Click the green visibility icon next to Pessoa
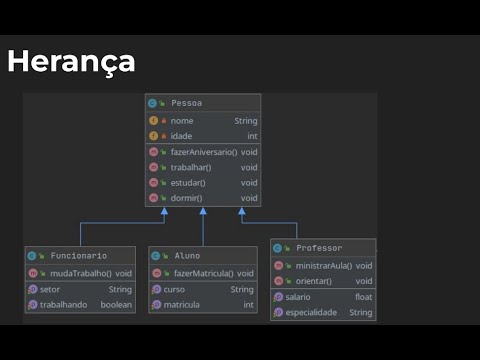480x360 pixels. pos(162,104)
